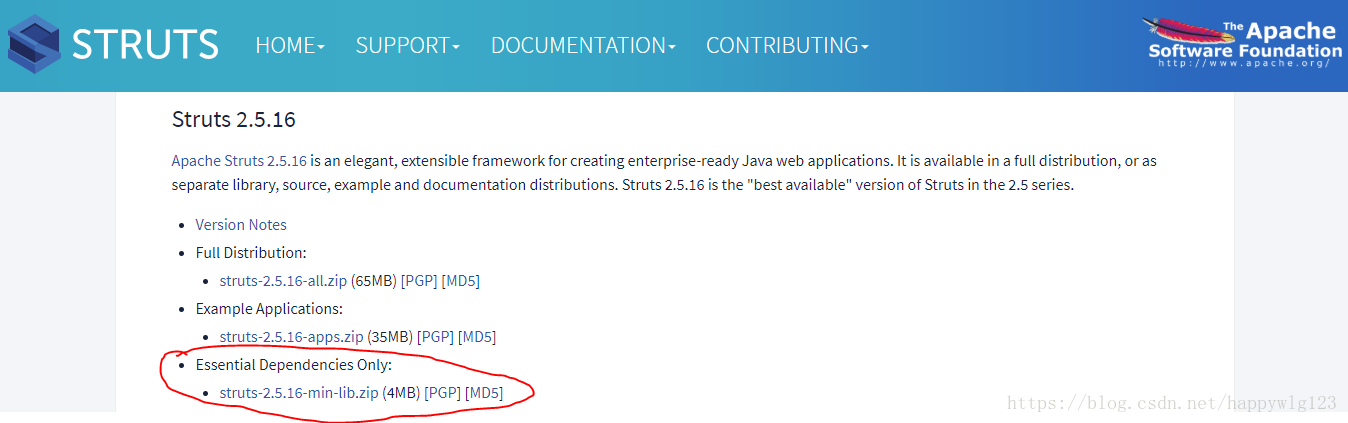1348x423 pixels.
Task: Select the 'Example Applications:' list label
Action: point(269,309)
